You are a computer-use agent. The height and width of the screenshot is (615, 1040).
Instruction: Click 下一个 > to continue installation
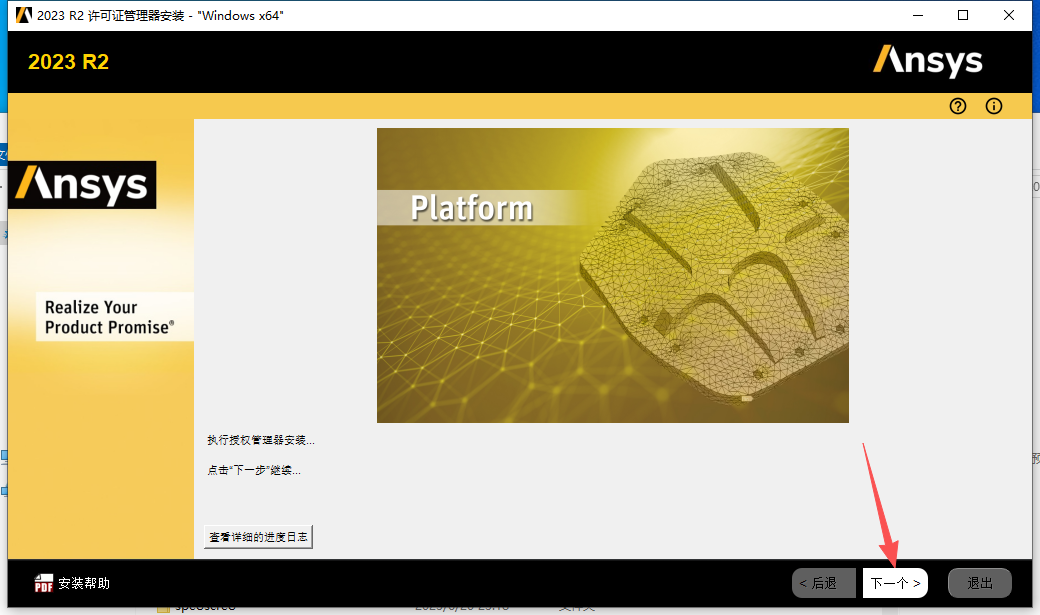click(x=894, y=582)
